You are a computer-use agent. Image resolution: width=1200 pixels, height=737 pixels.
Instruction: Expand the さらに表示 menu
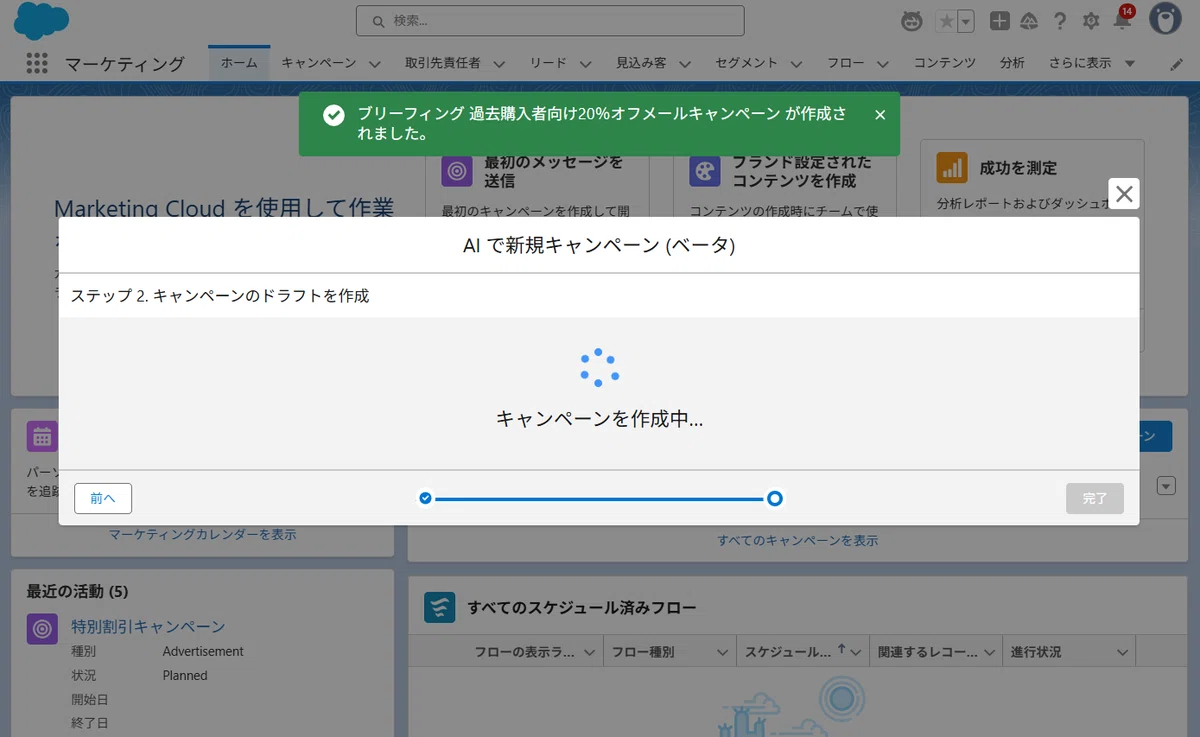1092,62
